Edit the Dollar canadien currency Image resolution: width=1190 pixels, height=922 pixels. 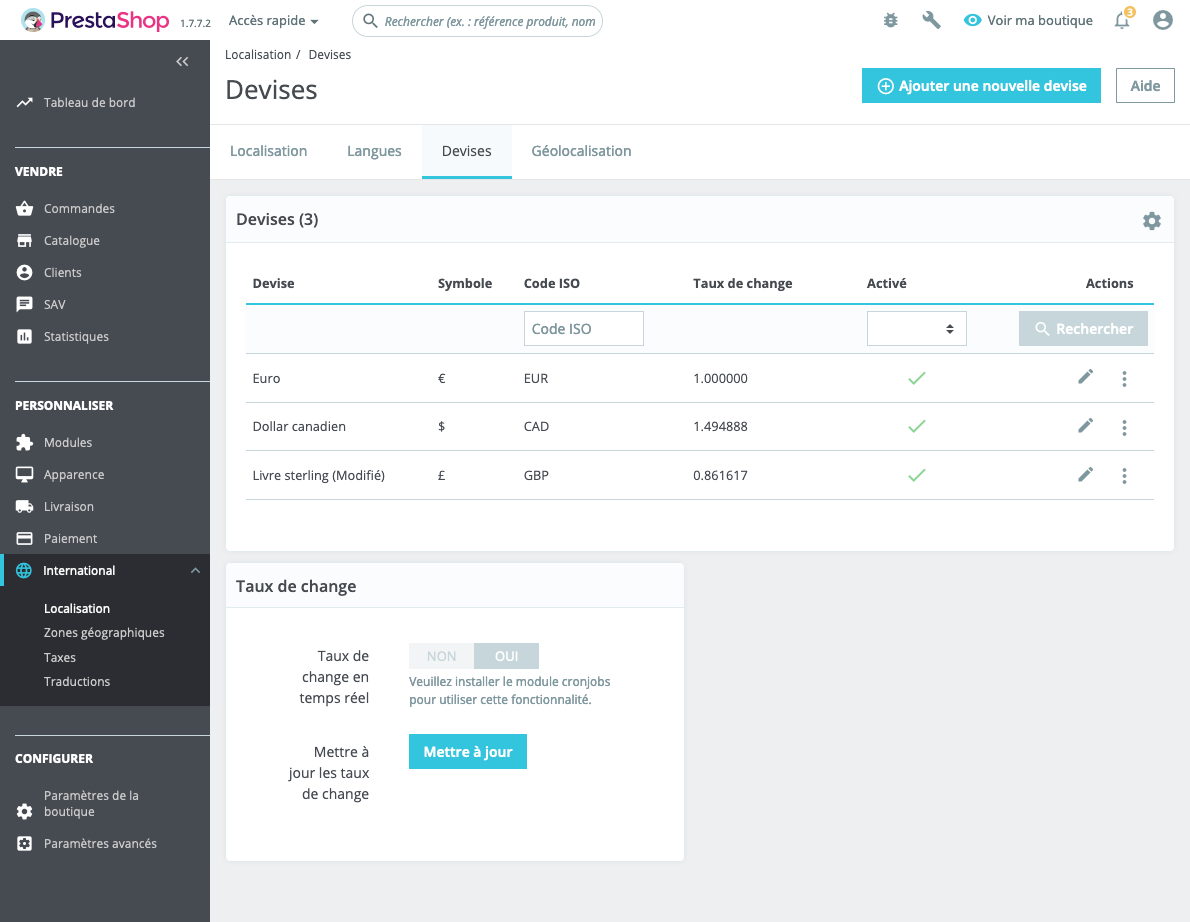(x=1085, y=426)
